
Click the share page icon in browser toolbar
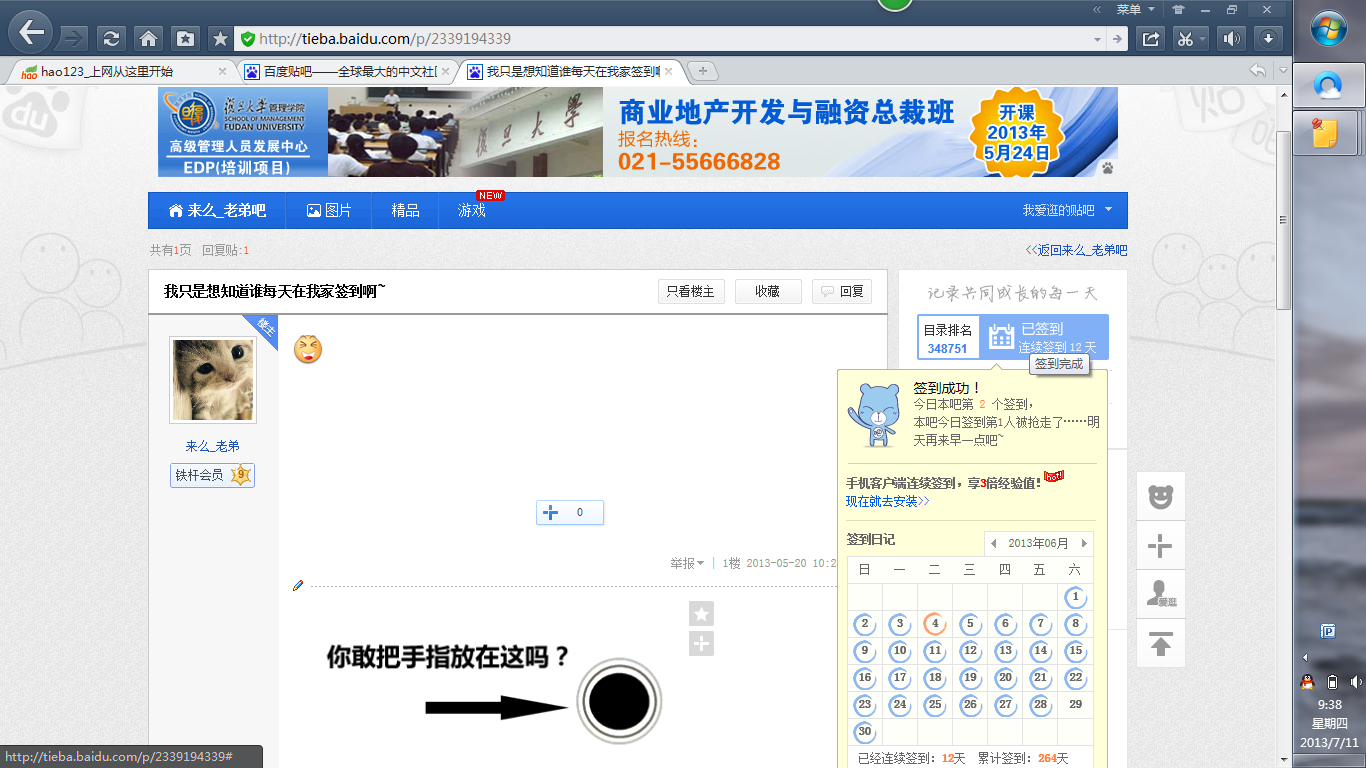[x=1151, y=38]
